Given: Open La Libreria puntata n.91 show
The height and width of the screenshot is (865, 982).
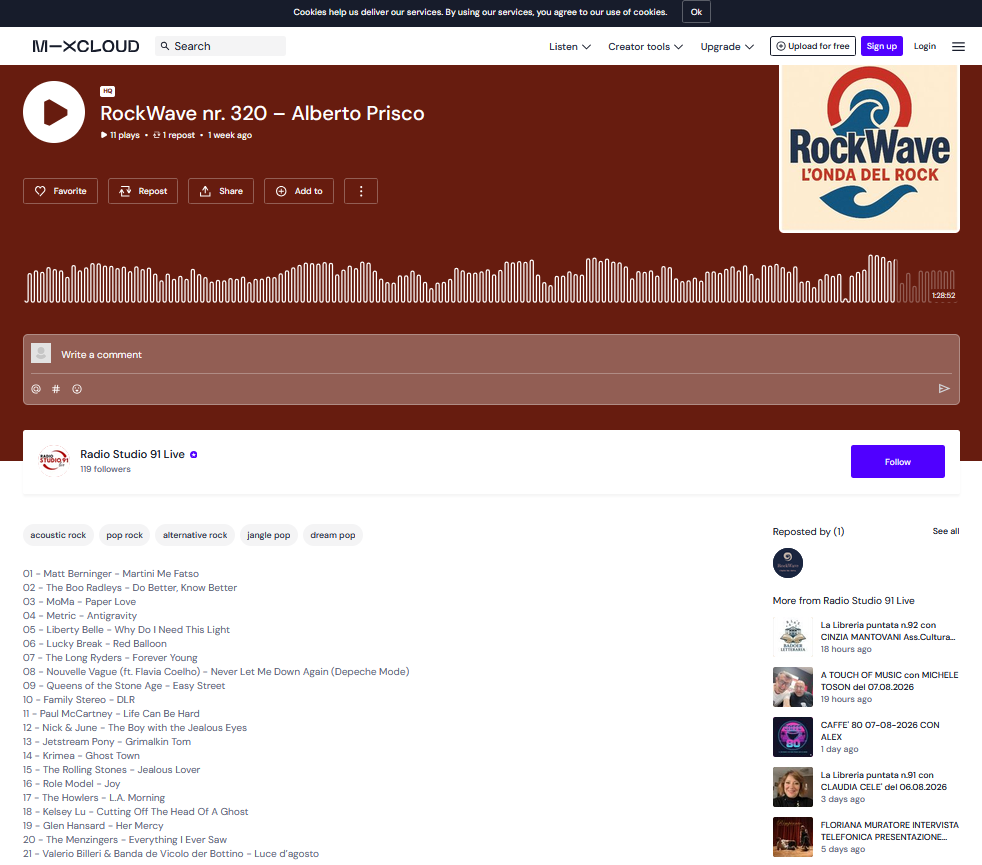Looking at the screenshot, I should 884,781.
